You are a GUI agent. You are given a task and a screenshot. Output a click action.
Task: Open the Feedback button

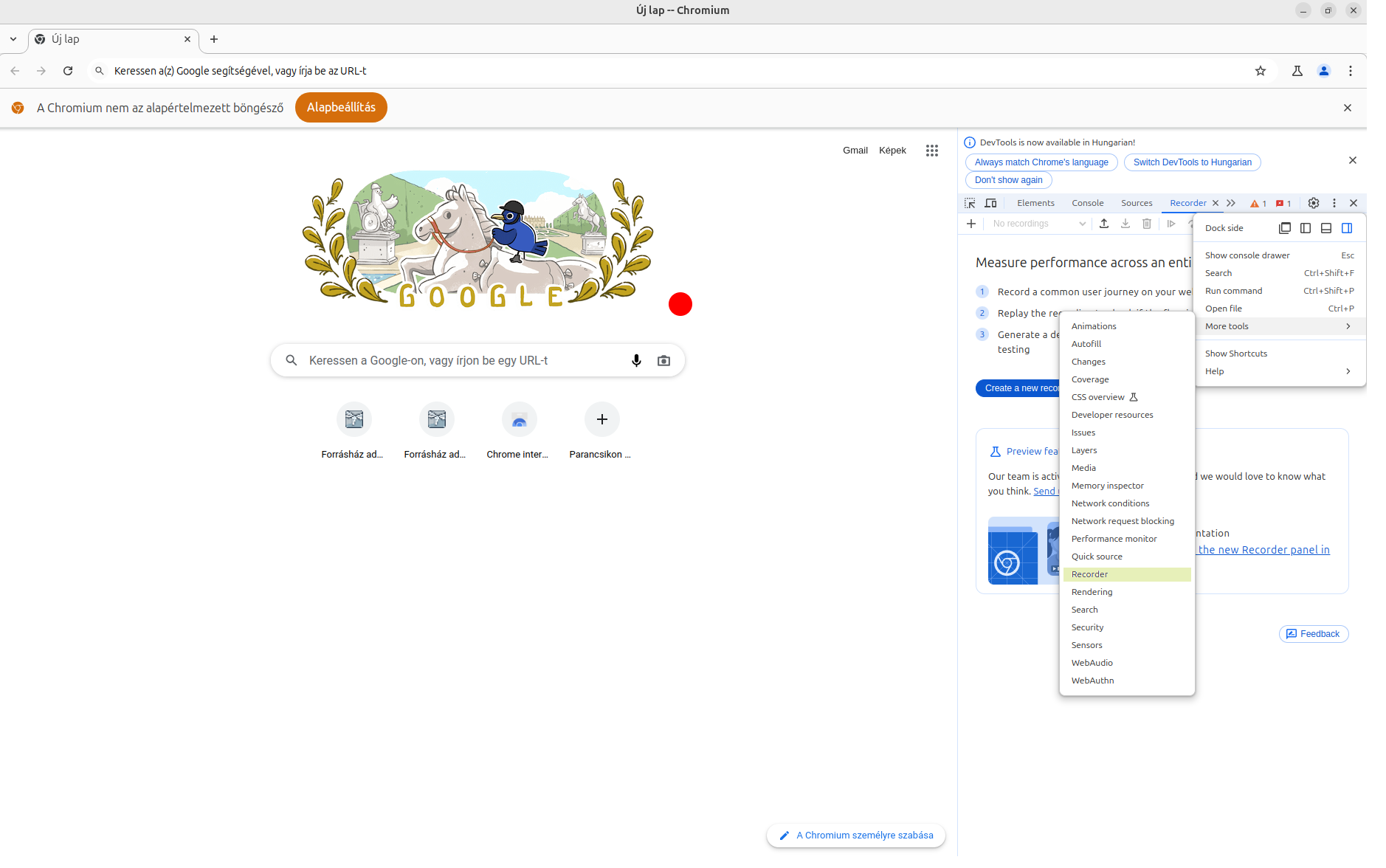pos(1314,634)
